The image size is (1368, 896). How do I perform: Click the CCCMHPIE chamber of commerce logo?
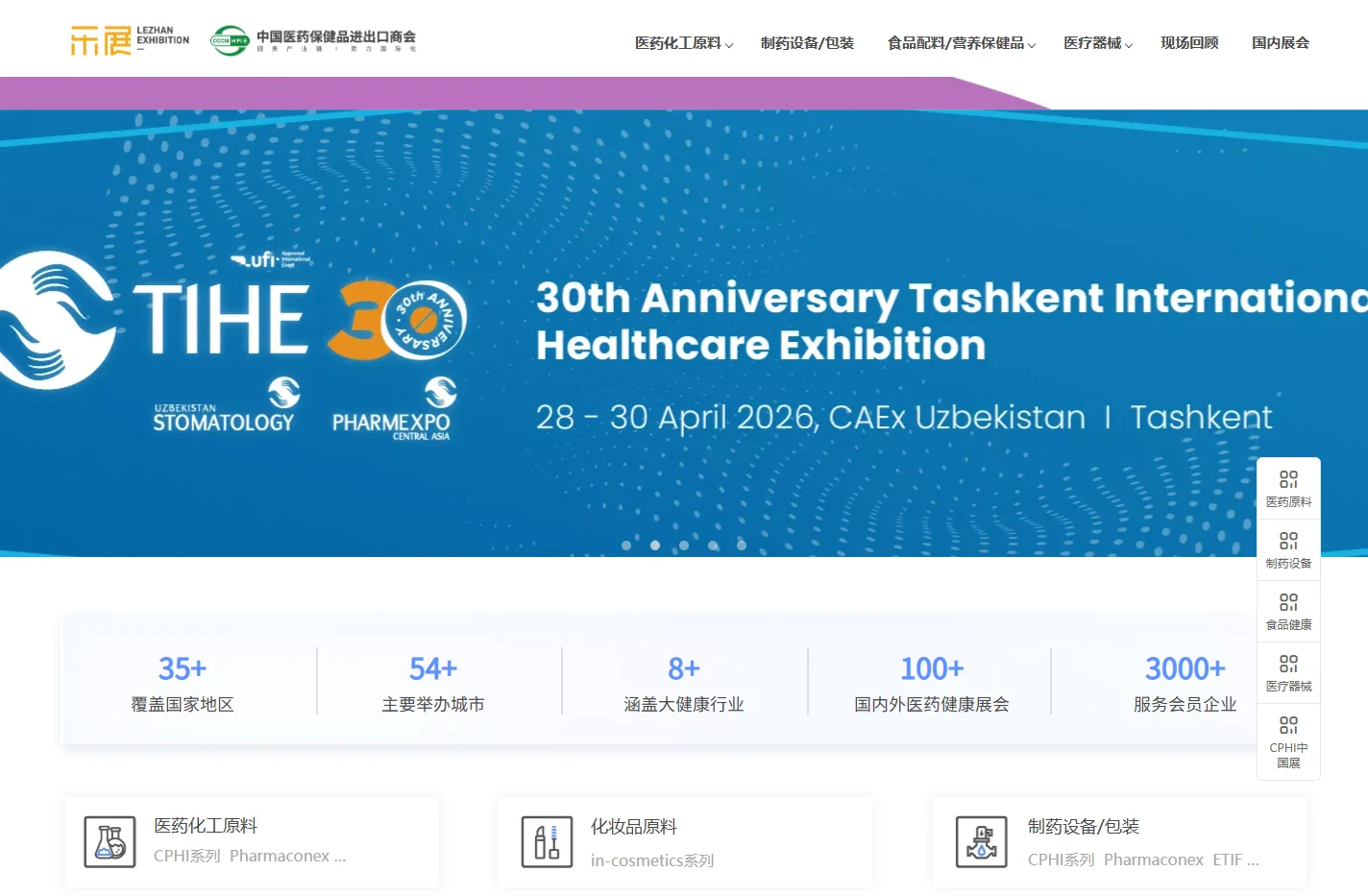(x=313, y=40)
